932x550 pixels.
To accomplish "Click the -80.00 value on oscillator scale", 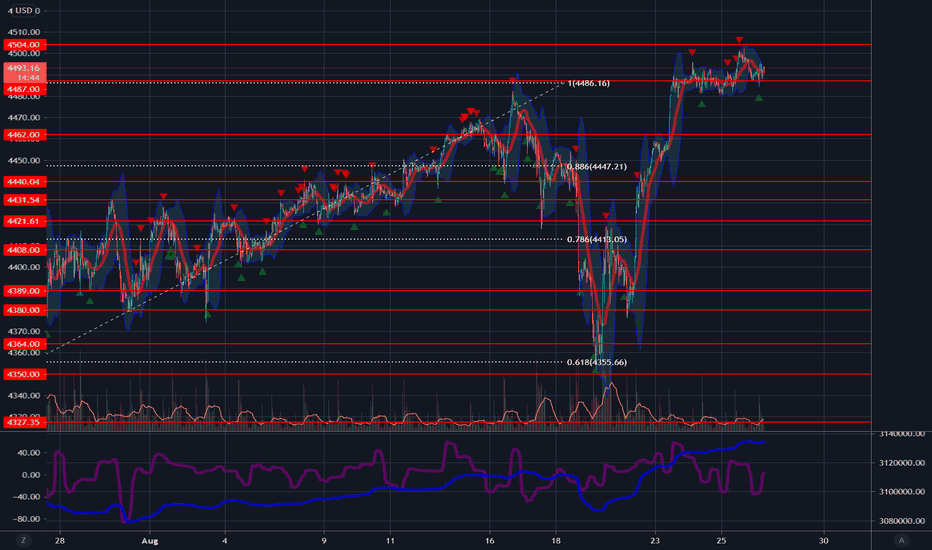I will pos(28,519).
